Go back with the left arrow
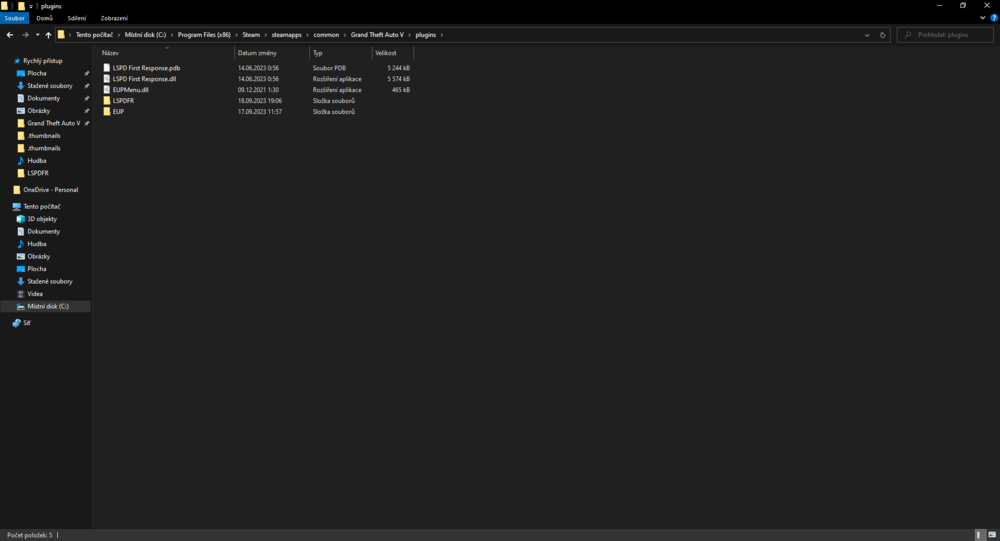 [x=10, y=35]
